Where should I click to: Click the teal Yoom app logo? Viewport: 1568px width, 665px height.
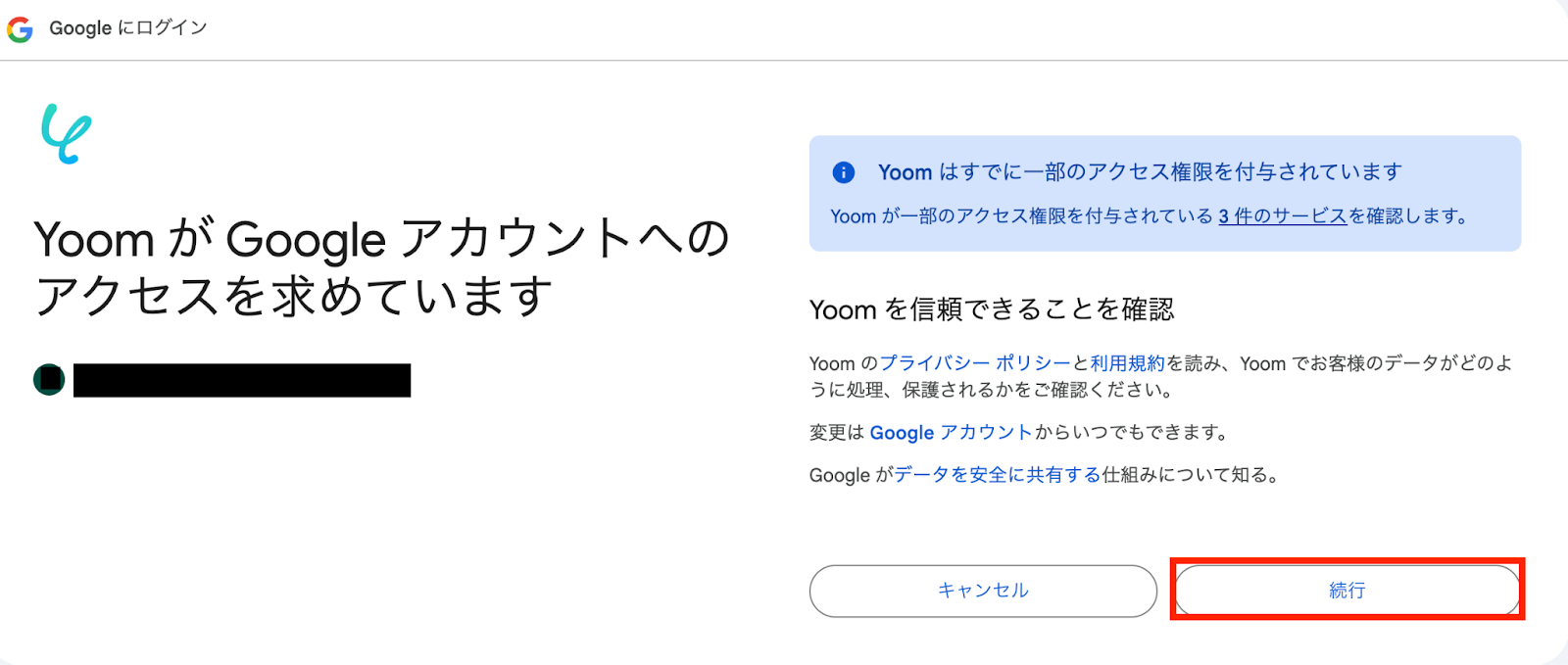[66, 133]
